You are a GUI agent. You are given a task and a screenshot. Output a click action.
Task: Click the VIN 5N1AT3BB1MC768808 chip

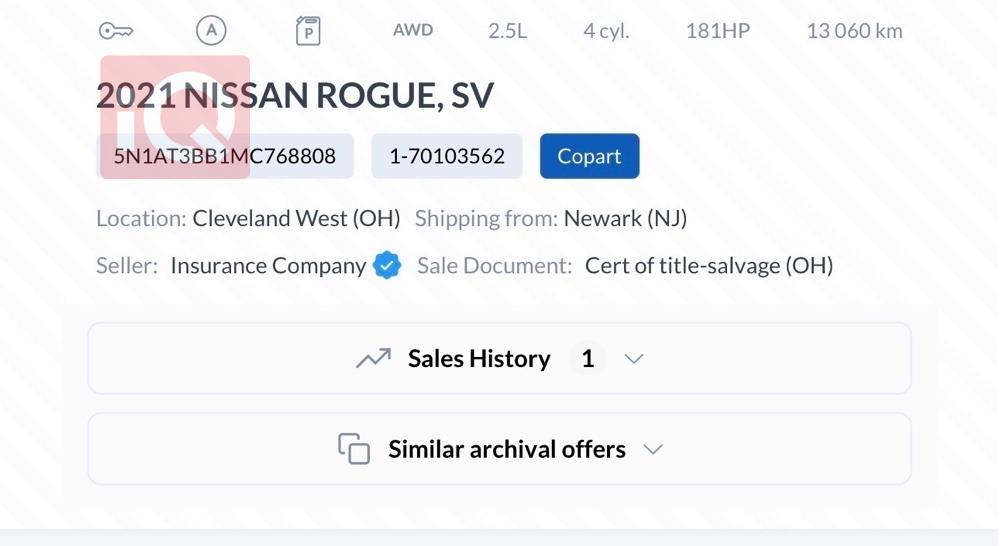point(225,157)
